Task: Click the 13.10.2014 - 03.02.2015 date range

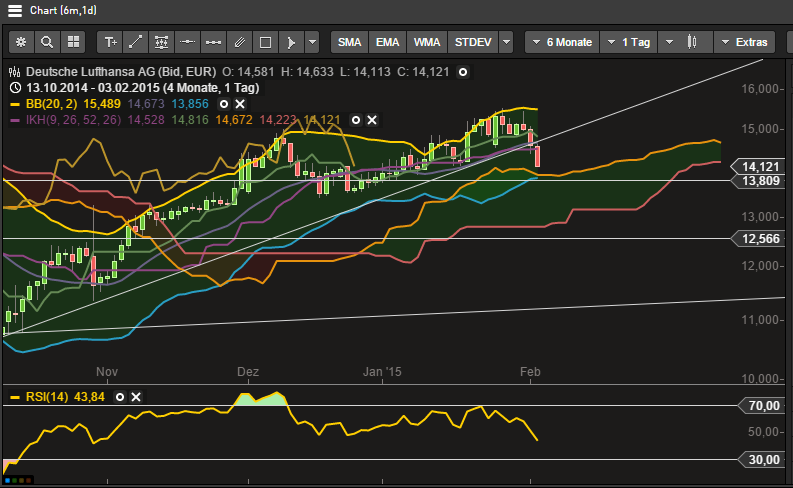Action: [143, 88]
